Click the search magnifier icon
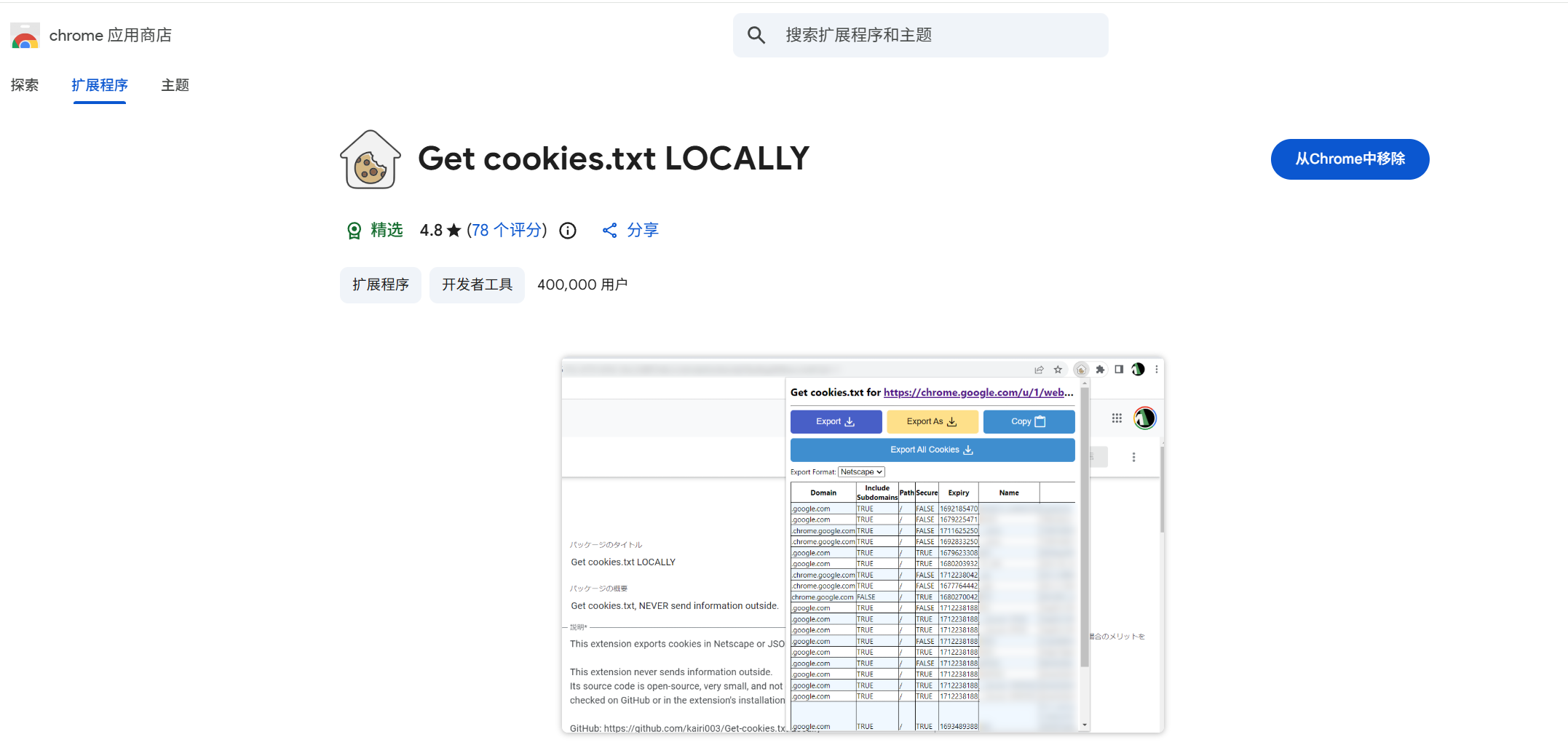 click(756, 35)
